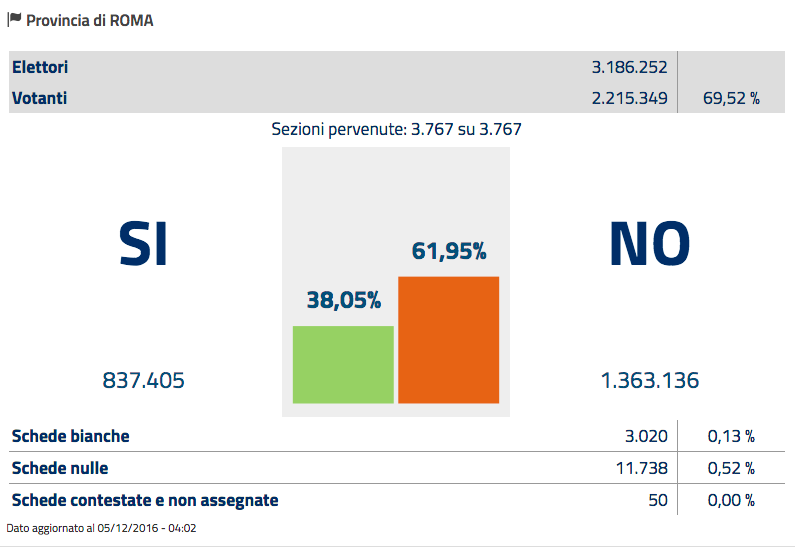Click the 69,52 % turnout value

[731, 98]
